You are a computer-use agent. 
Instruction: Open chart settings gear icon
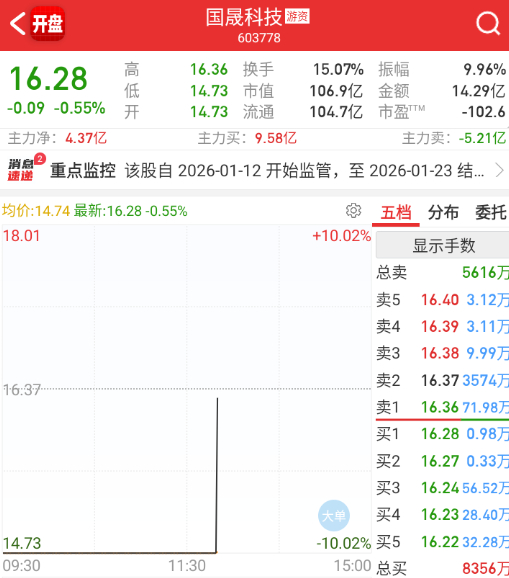tap(353, 210)
